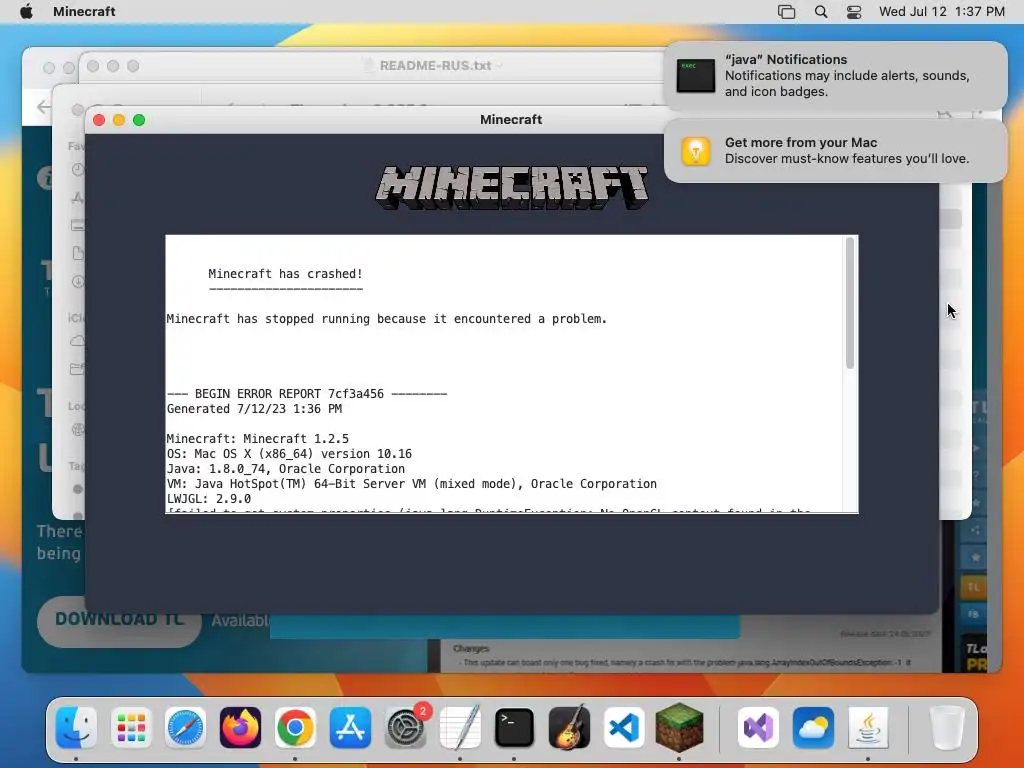This screenshot has height=768, width=1024.
Task: Open System Settings with badge 2
Action: pos(406,728)
